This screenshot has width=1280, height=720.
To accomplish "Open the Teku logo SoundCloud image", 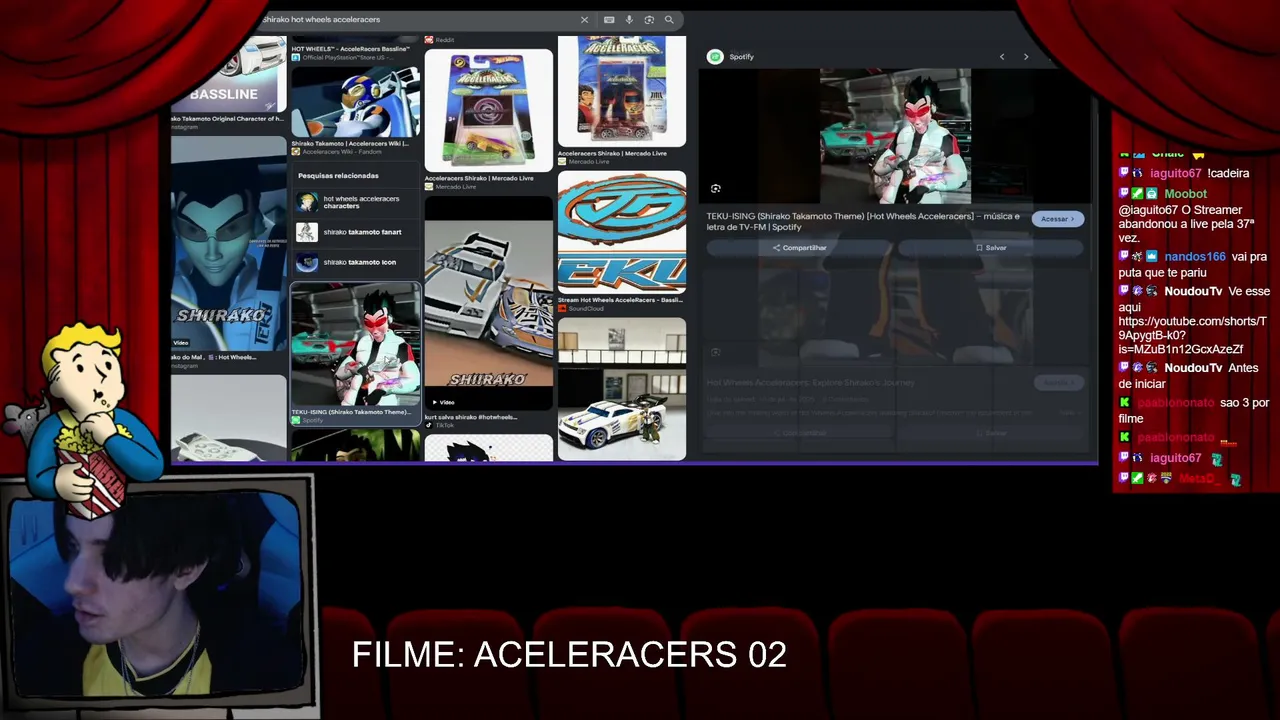I will coord(622,232).
